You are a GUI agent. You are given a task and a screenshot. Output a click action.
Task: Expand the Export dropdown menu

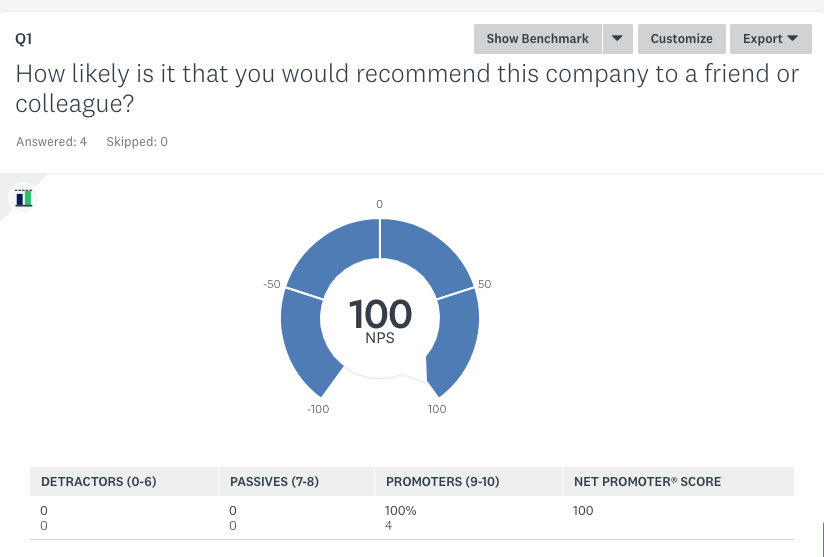point(770,39)
